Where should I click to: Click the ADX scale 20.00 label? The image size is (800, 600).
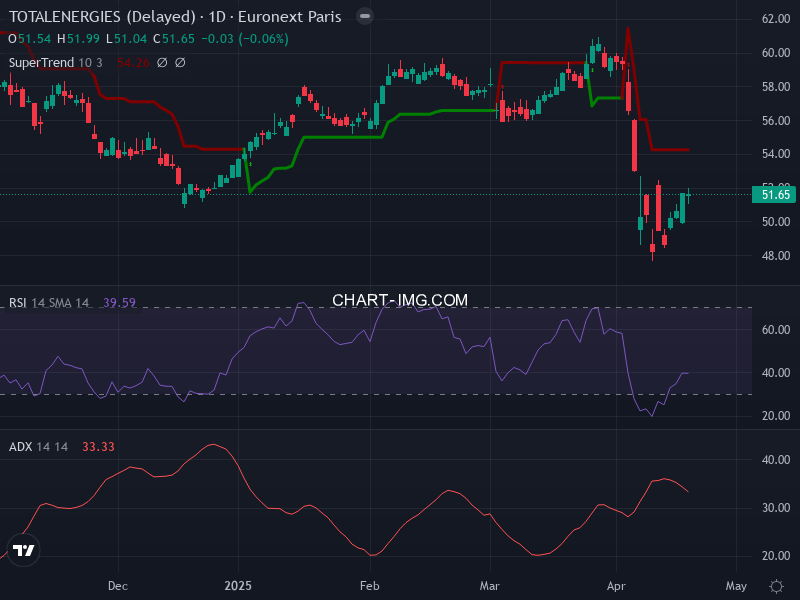pos(776,556)
